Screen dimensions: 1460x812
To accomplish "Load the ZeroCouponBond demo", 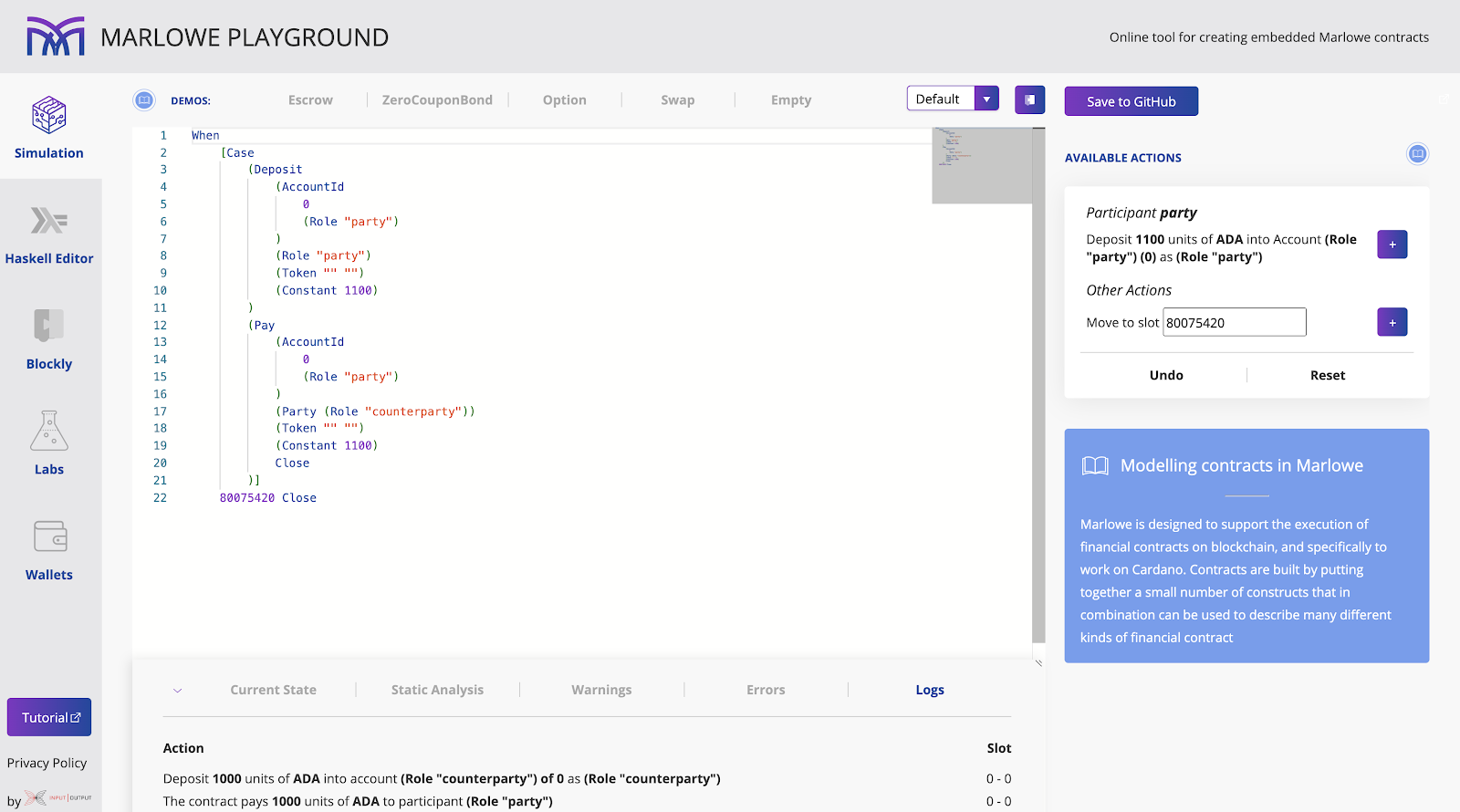I will [437, 100].
